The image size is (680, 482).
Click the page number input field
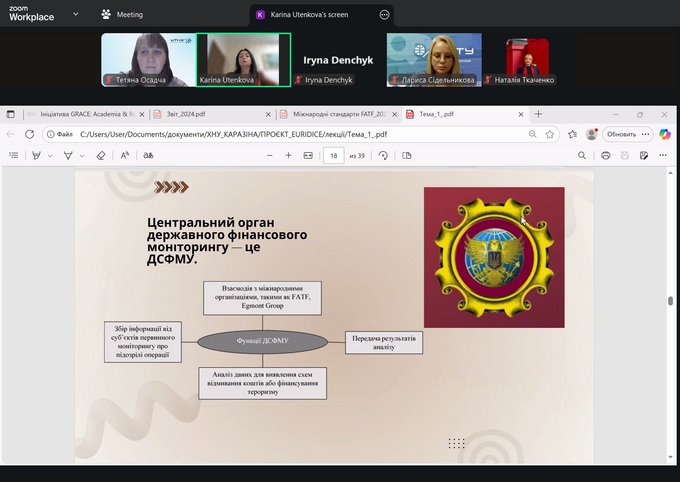point(333,155)
